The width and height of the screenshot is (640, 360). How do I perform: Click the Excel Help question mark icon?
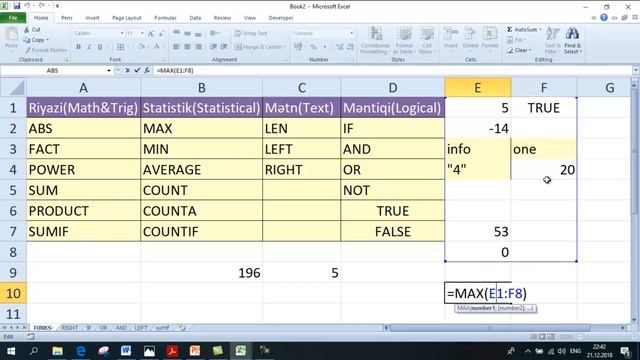coord(604,18)
